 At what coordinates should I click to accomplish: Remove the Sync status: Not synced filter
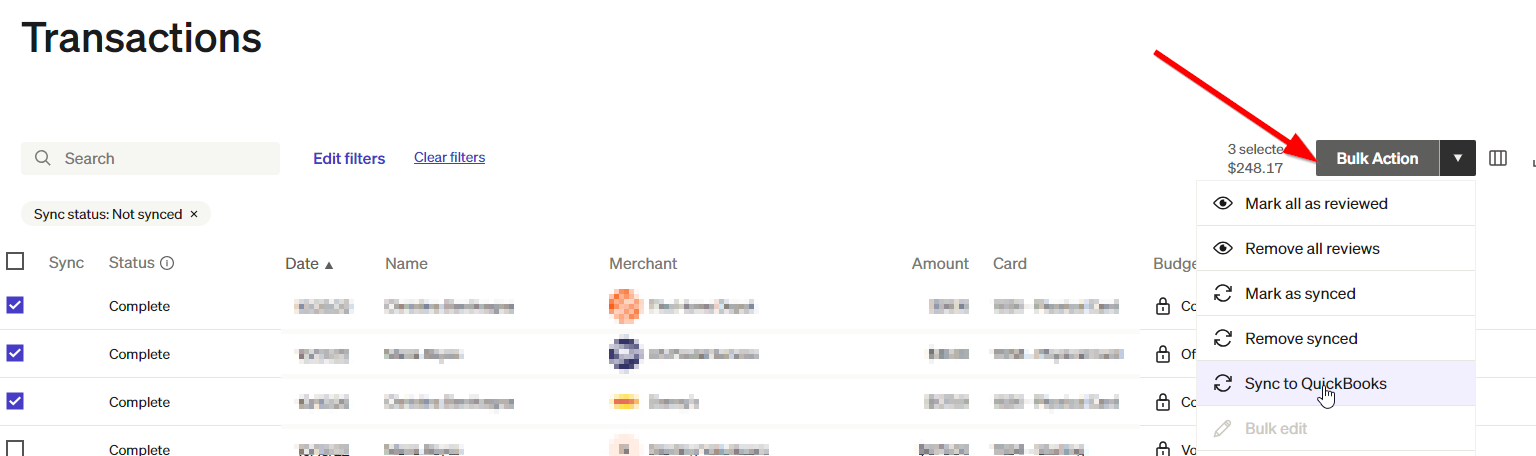(194, 214)
